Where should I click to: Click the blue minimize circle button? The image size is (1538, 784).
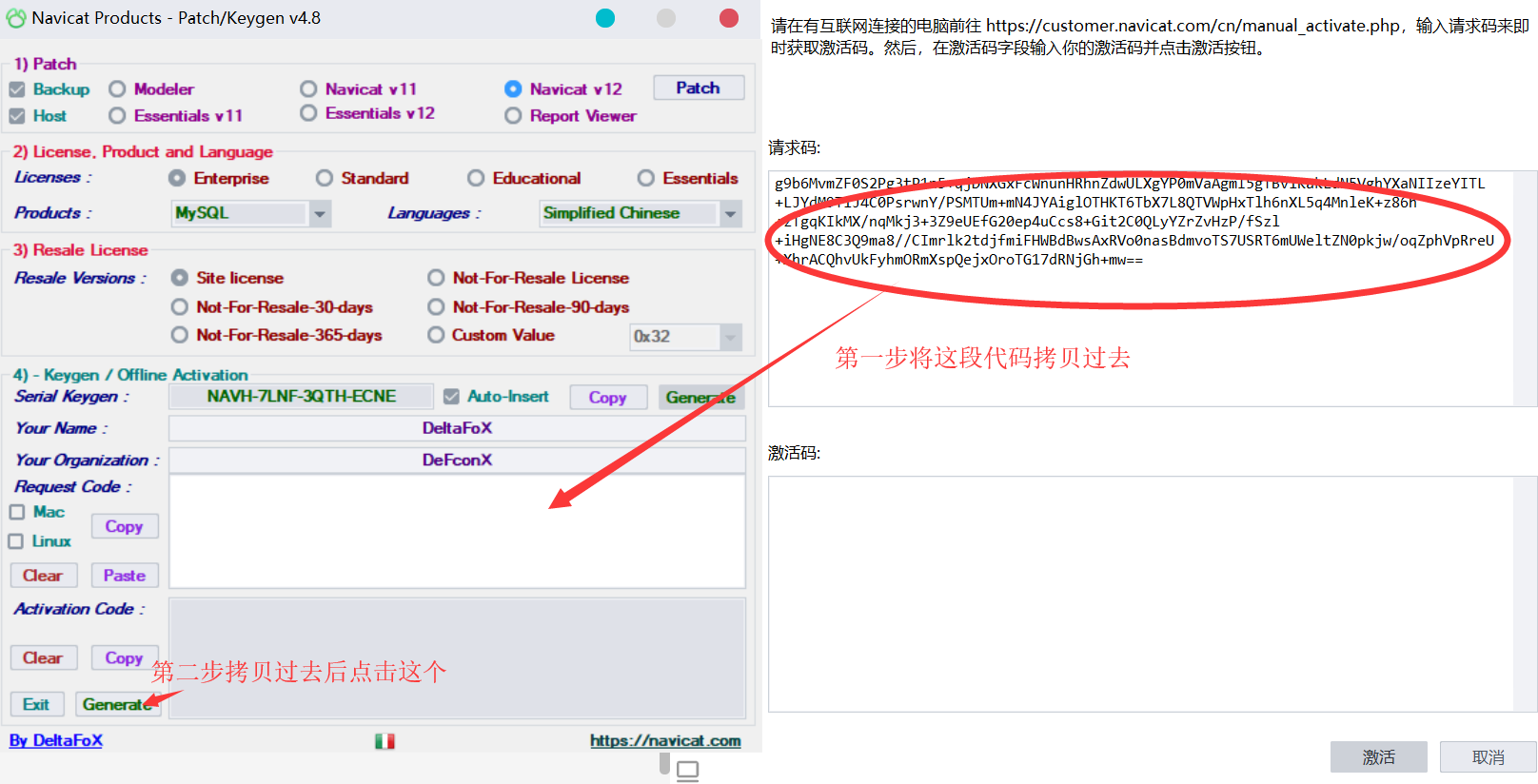pyautogui.click(x=605, y=18)
